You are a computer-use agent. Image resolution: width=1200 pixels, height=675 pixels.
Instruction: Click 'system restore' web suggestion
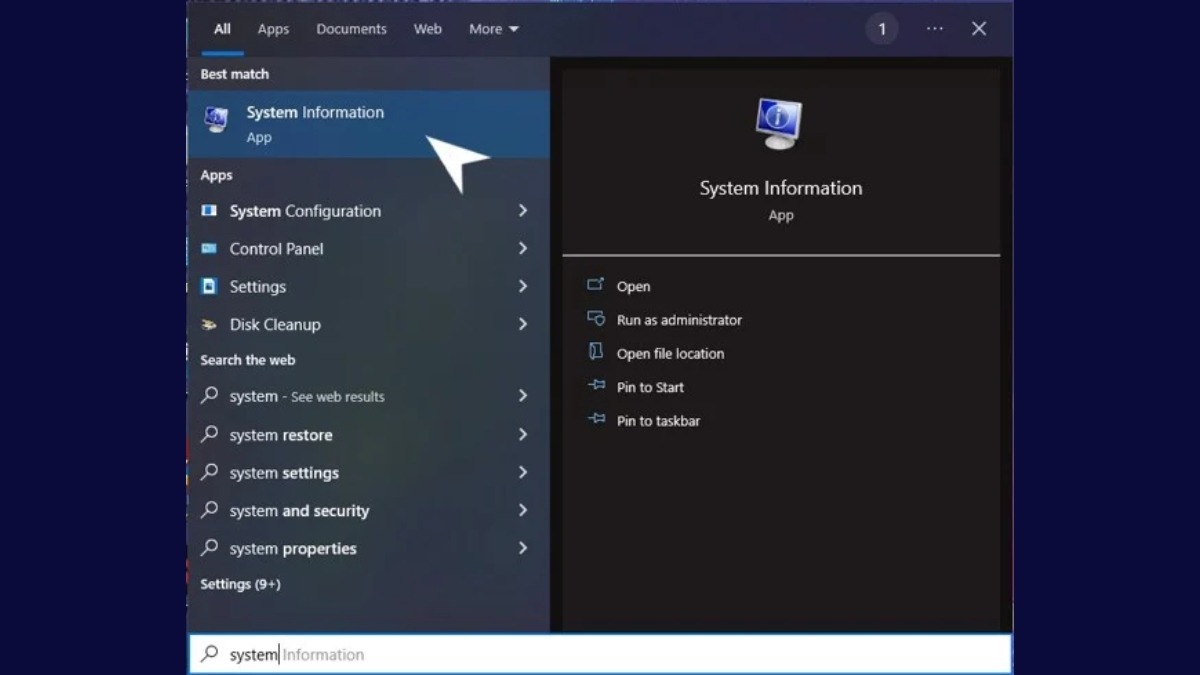click(368, 434)
